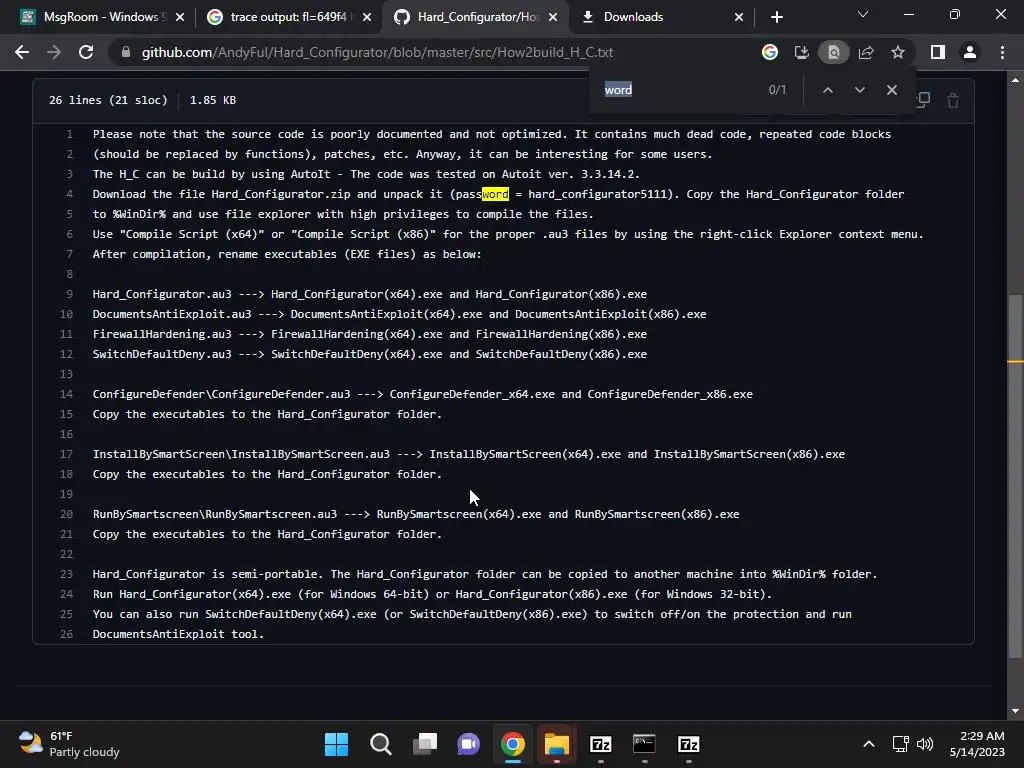Share this page via share icon
Screen dimensions: 1024x768
click(x=866, y=52)
